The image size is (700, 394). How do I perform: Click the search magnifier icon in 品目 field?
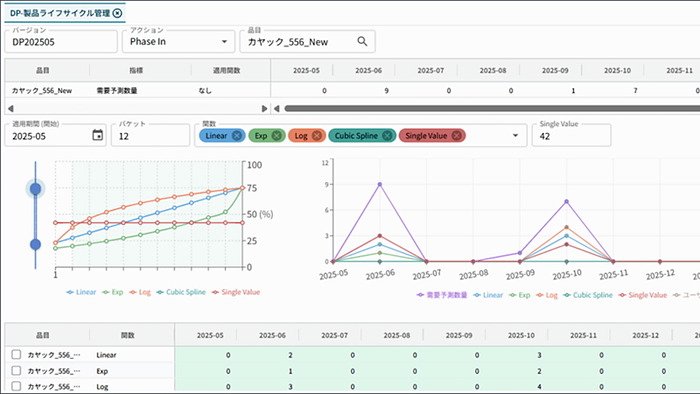(x=362, y=41)
